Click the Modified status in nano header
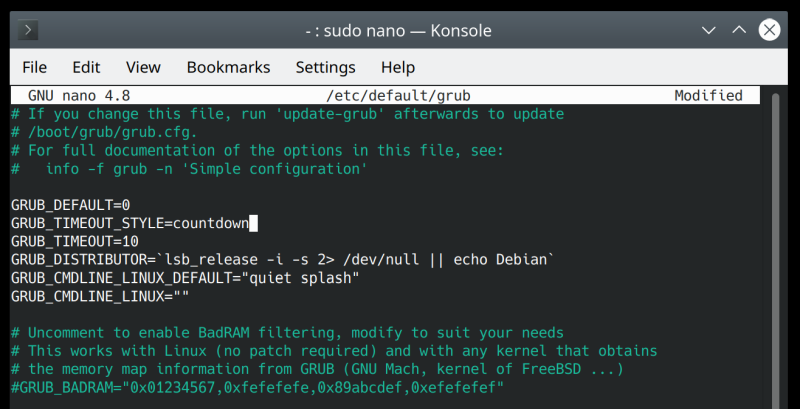 pyautogui.click(x=708, y=96)
